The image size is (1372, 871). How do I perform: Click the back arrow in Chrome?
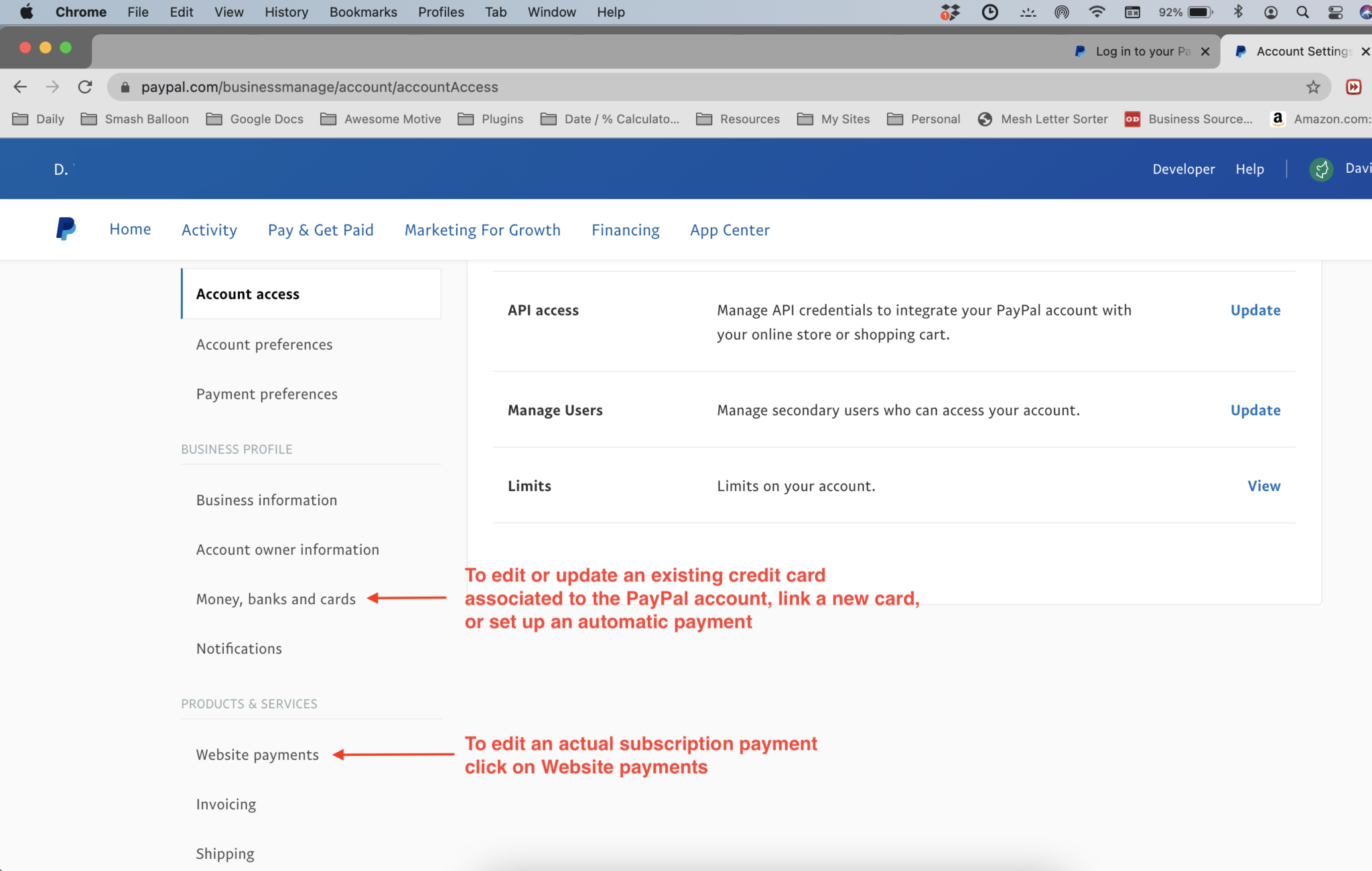click(20, 87)
